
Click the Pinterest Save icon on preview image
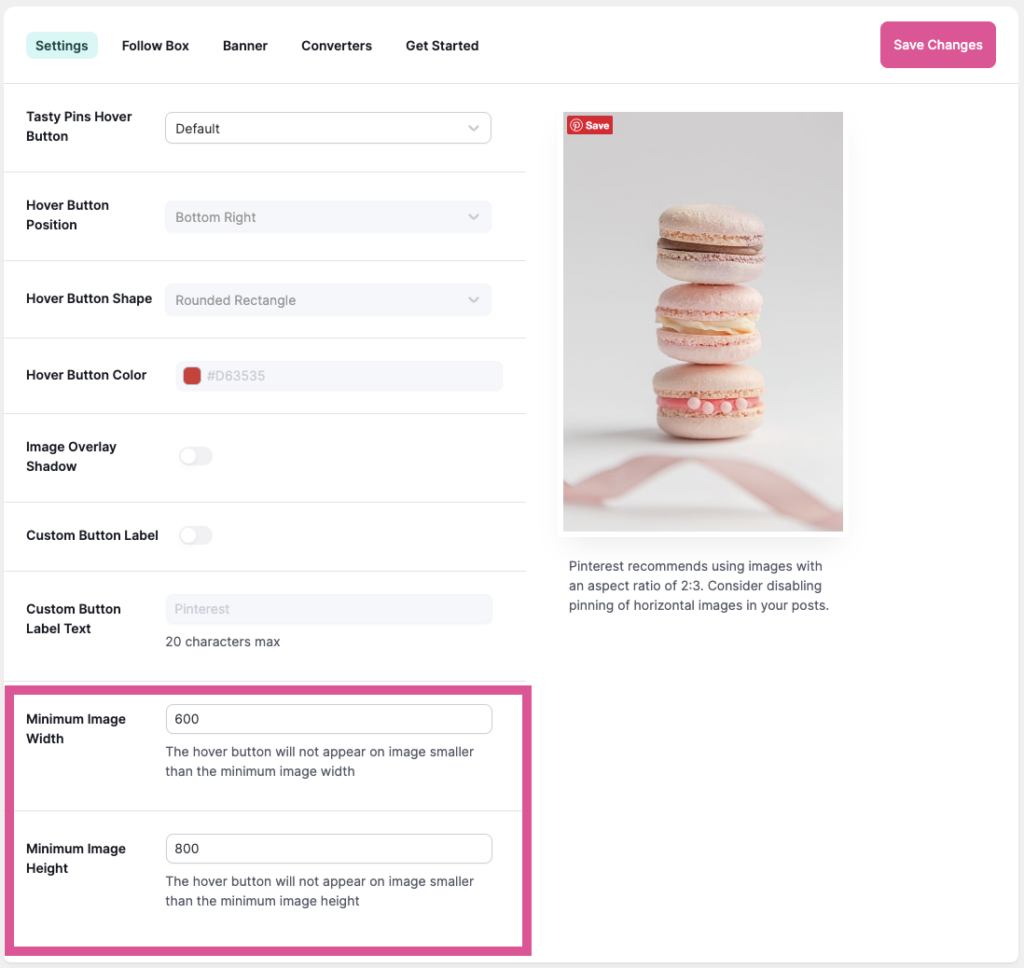point(589,125)
